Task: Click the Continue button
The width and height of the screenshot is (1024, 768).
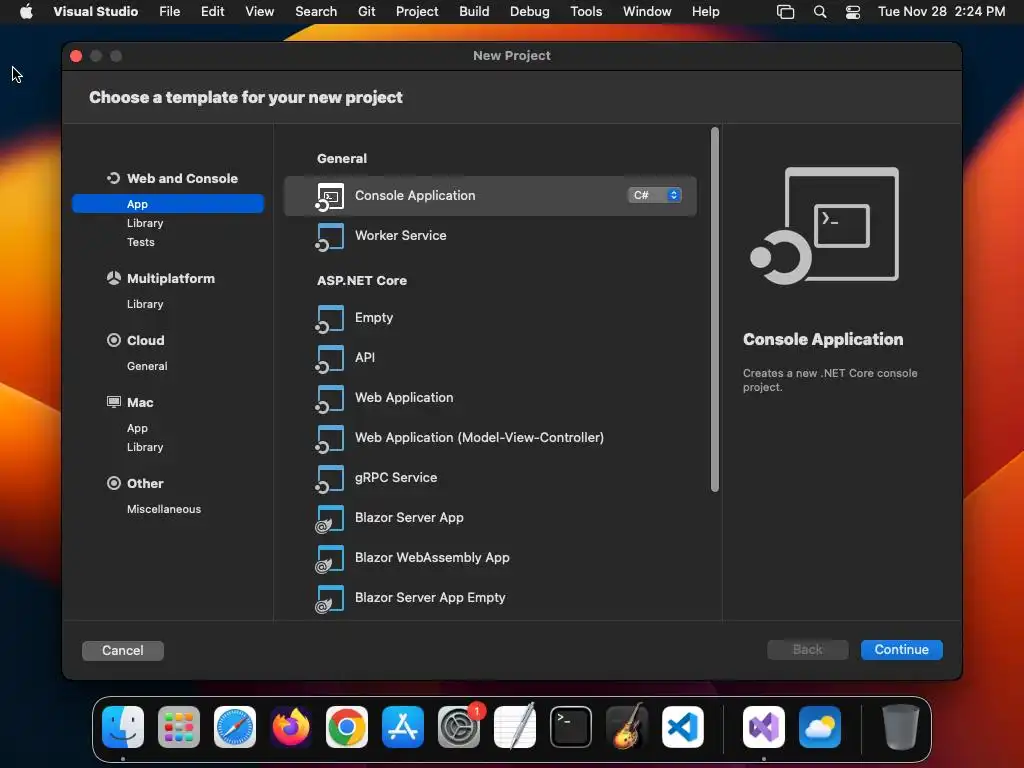Action: tap(901, 650)
